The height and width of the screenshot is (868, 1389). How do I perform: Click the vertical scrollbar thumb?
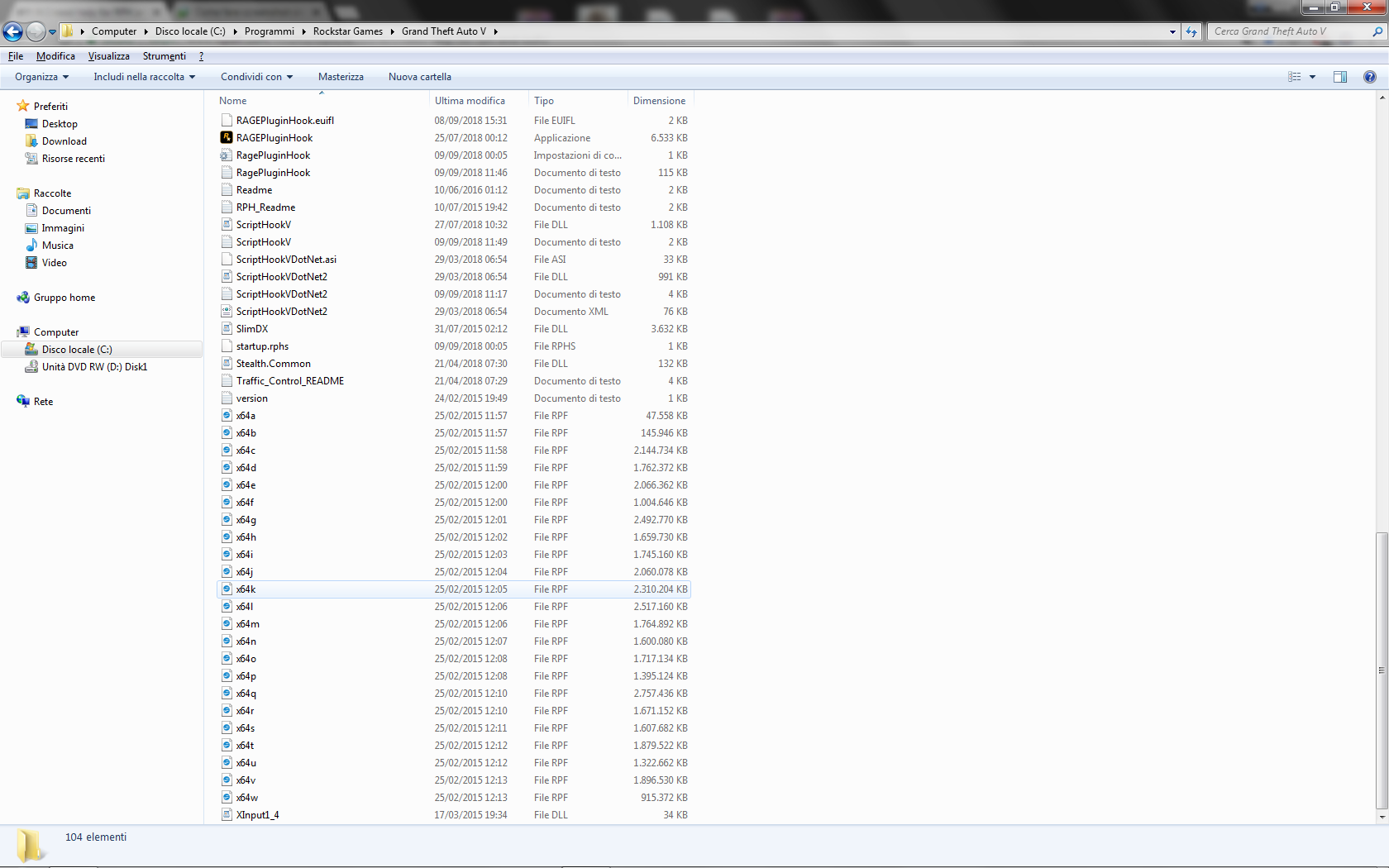coord(1382,671)
